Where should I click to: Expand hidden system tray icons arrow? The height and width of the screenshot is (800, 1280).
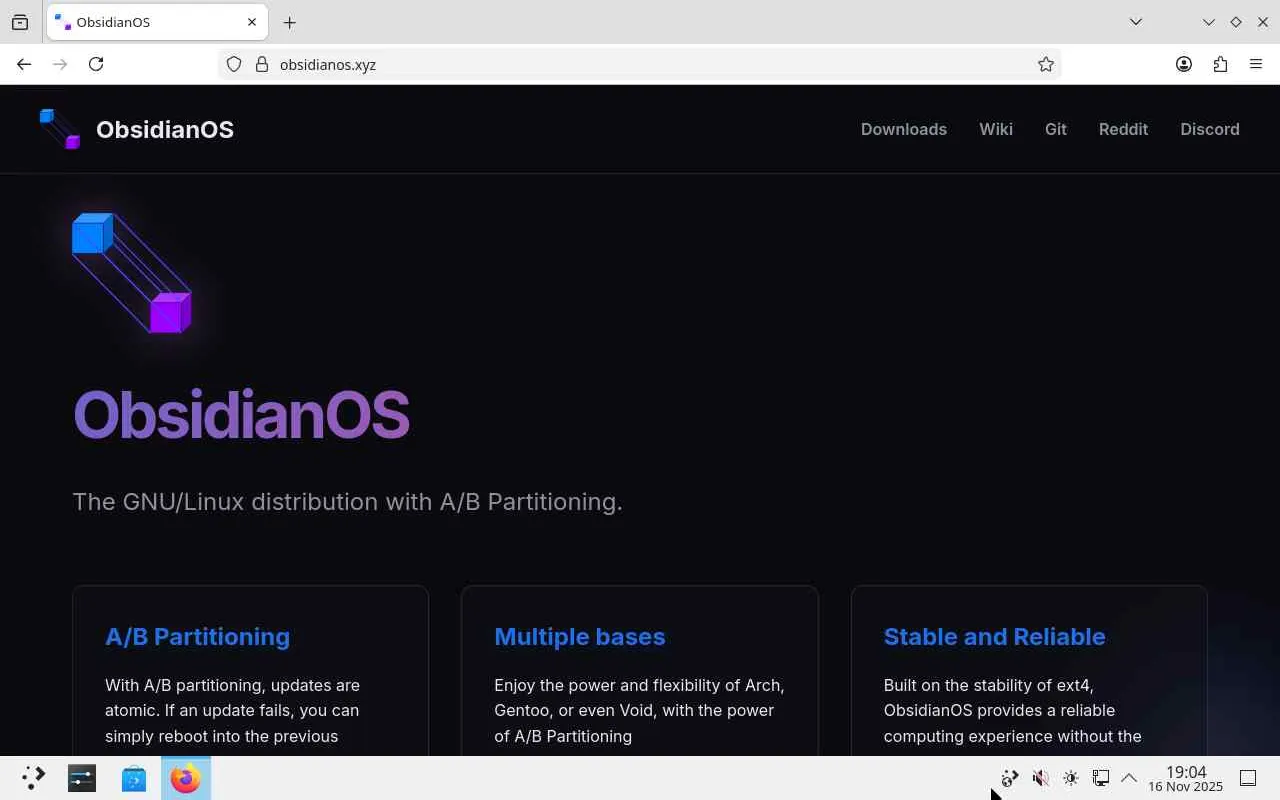(x=1129, y=778)
